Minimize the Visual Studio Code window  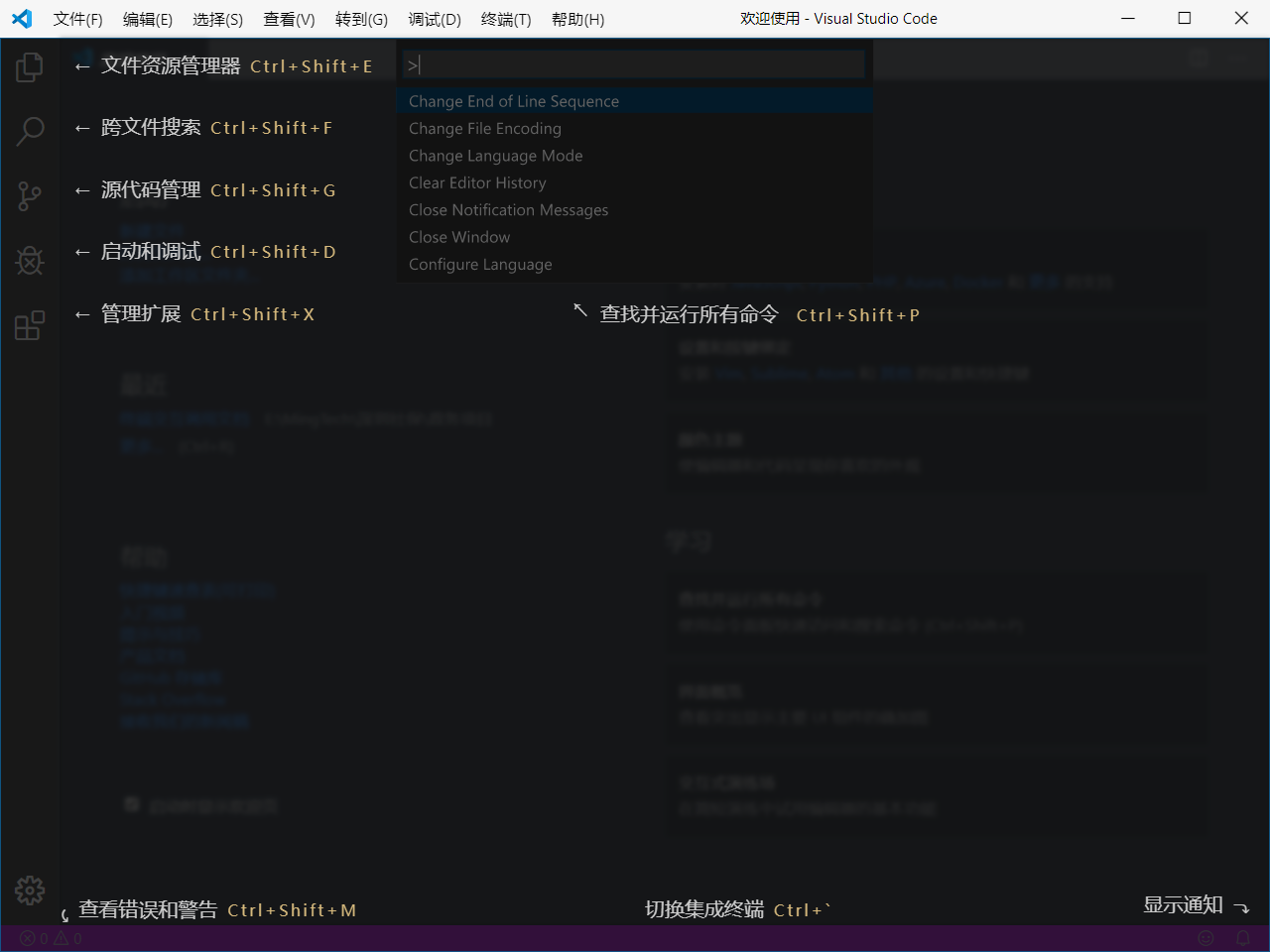pyautogui.click(x=1128, y=19)
